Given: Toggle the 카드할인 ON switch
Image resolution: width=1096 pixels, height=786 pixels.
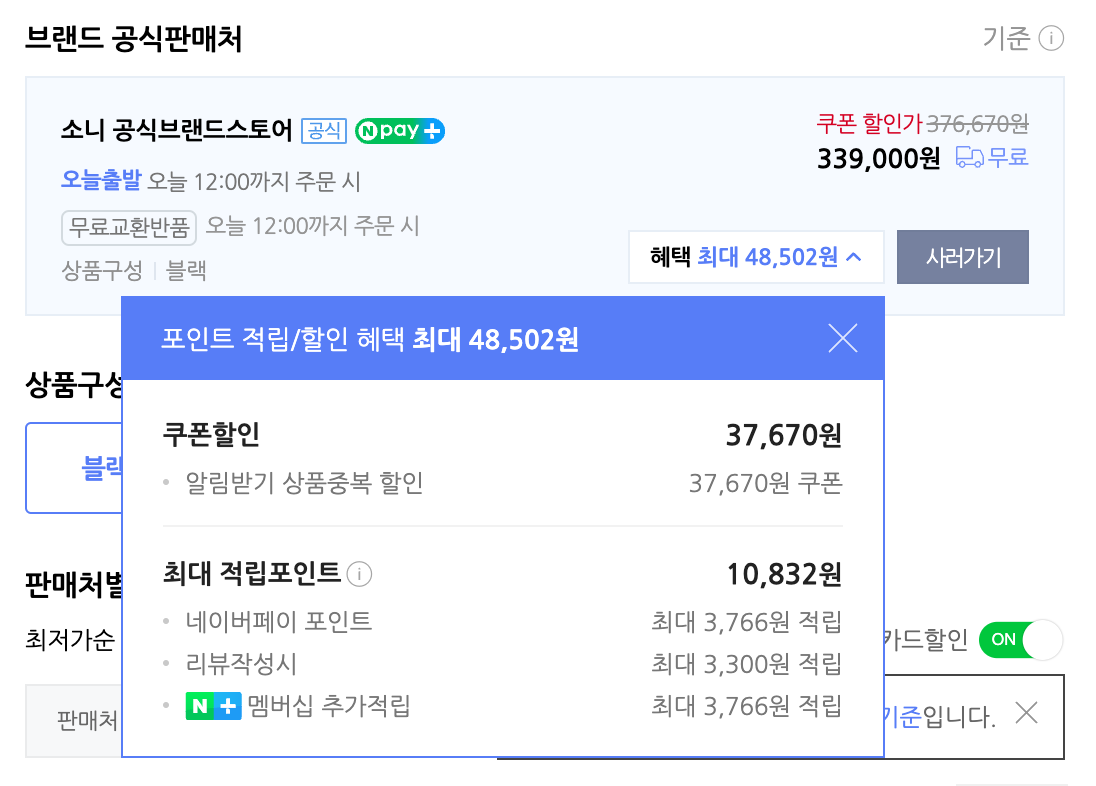Looking at the screenshot, I should pyautogui.click(x=1021, y=639).
